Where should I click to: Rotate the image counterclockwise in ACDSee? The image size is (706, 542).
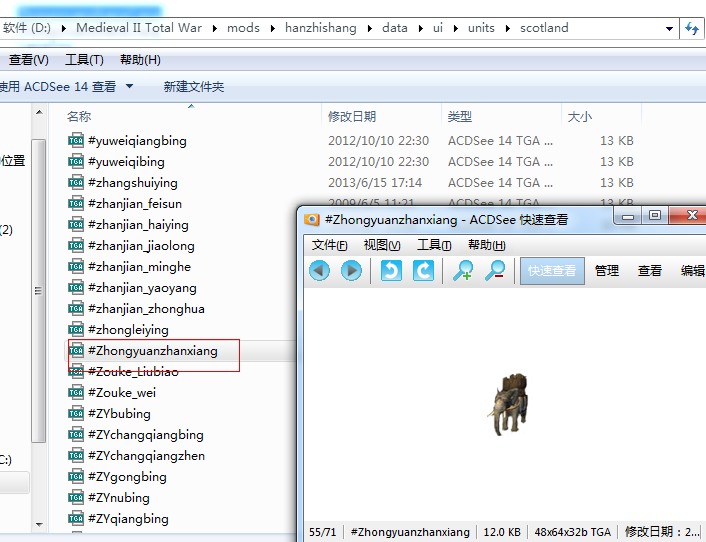[x=391, y=271]
